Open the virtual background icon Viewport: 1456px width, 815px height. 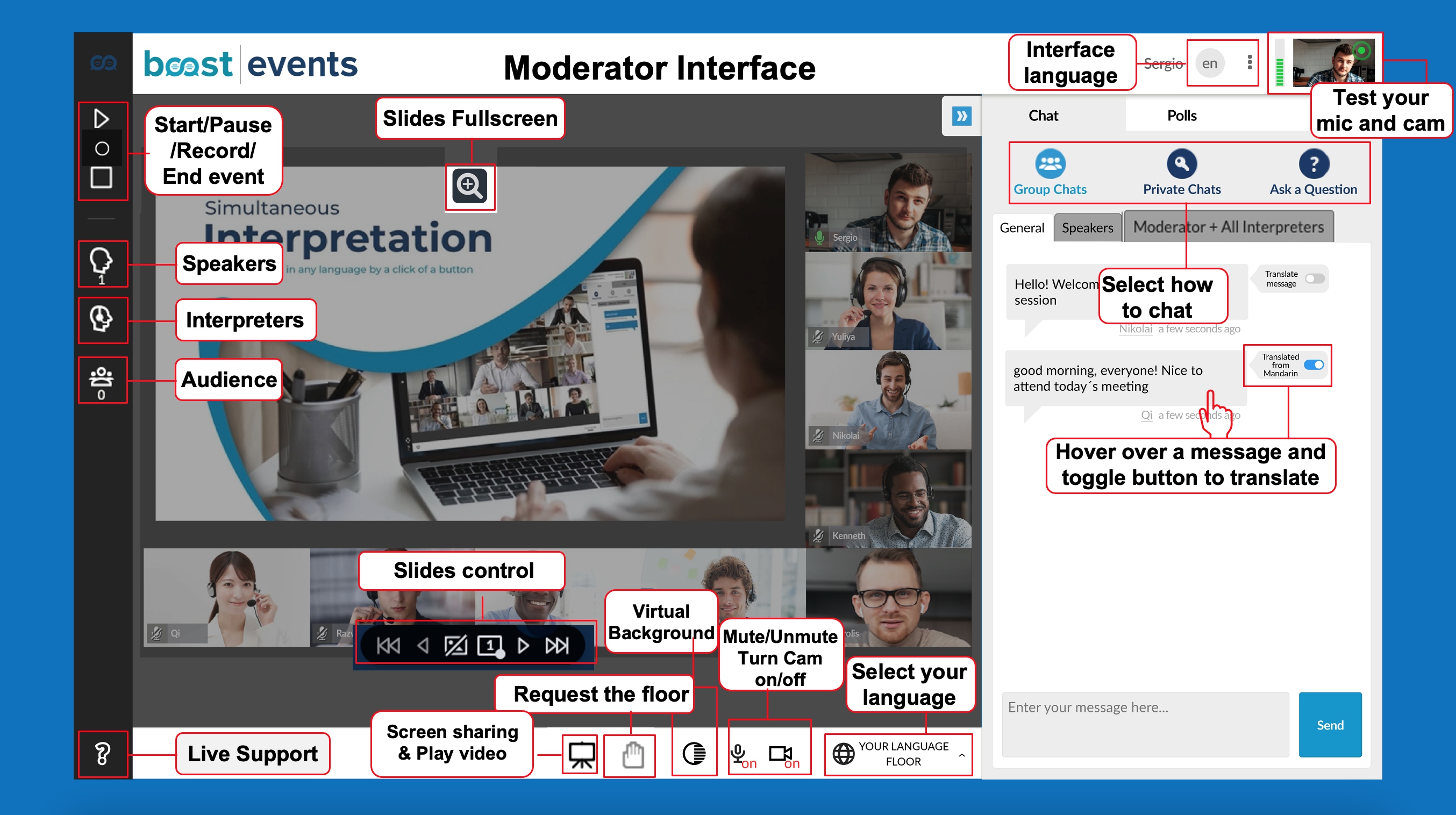click(694, 754)
